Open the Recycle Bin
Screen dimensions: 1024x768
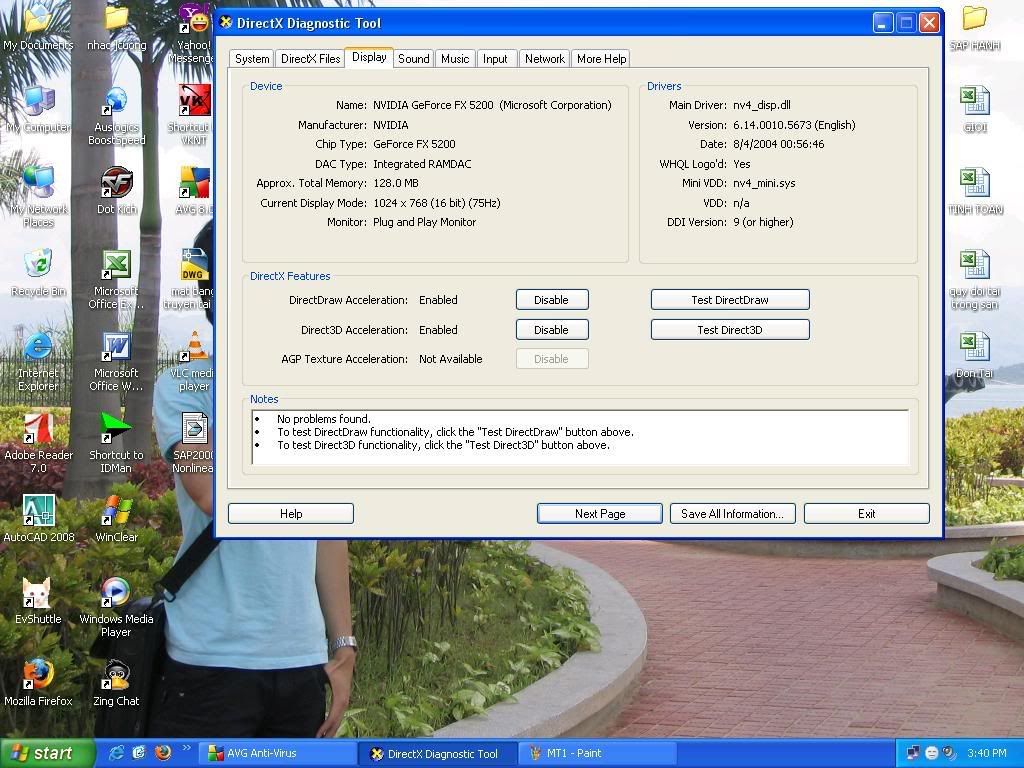pyautogui.click(x=38, y=274)
